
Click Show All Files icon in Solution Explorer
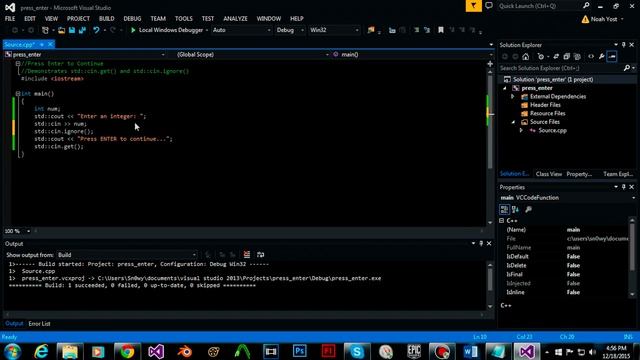pos(577,57)
